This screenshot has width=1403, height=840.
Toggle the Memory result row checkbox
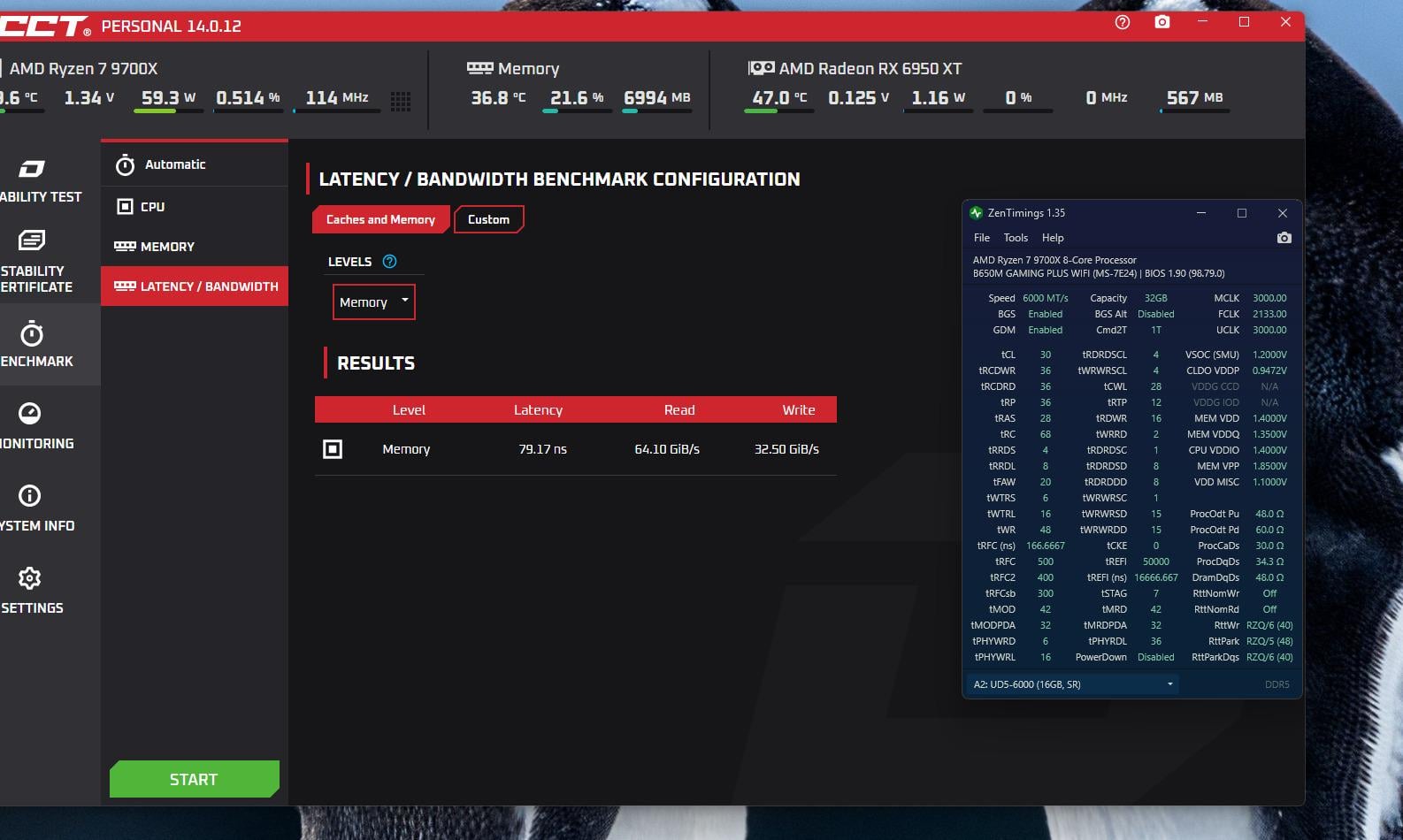point(333,449)
